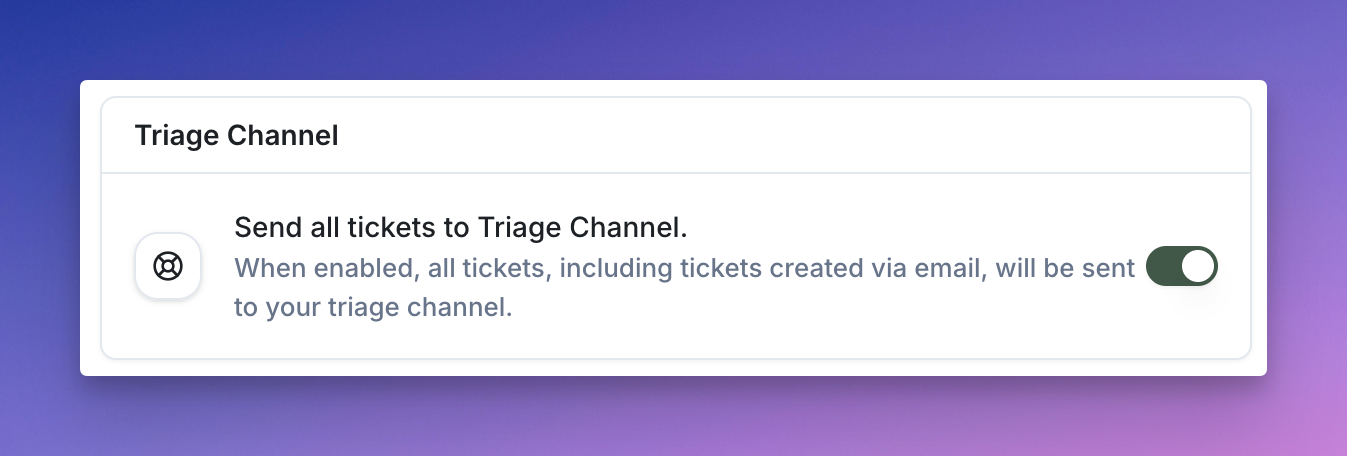Select the rounded lifebuoy icon tile

point(168,266)
